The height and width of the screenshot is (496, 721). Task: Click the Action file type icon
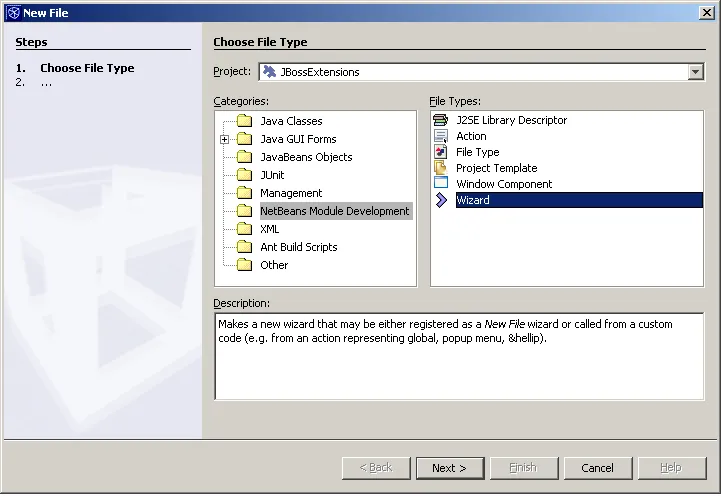coord(441,136)
